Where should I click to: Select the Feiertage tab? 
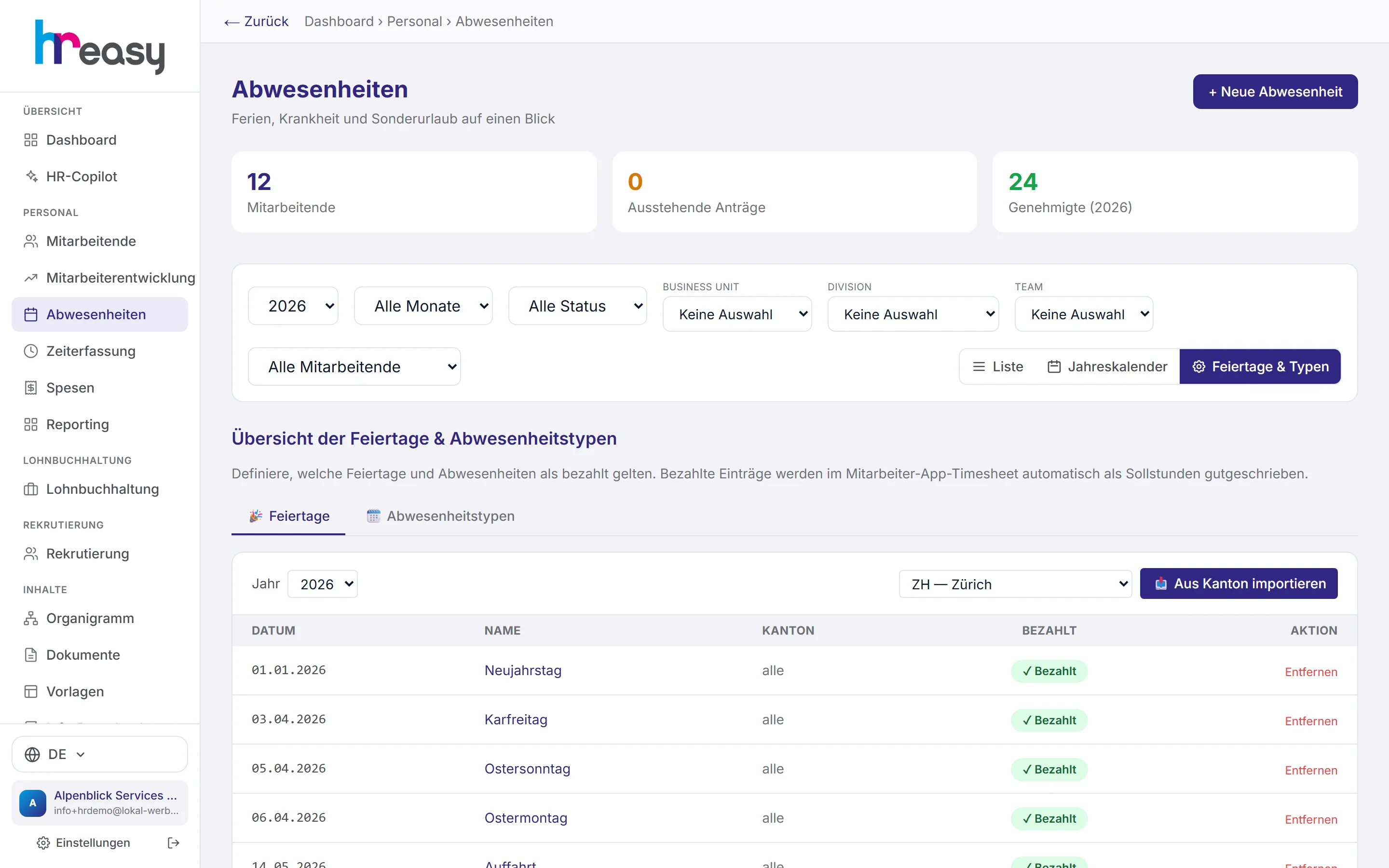pyautogui.click(x=289, y=516)
